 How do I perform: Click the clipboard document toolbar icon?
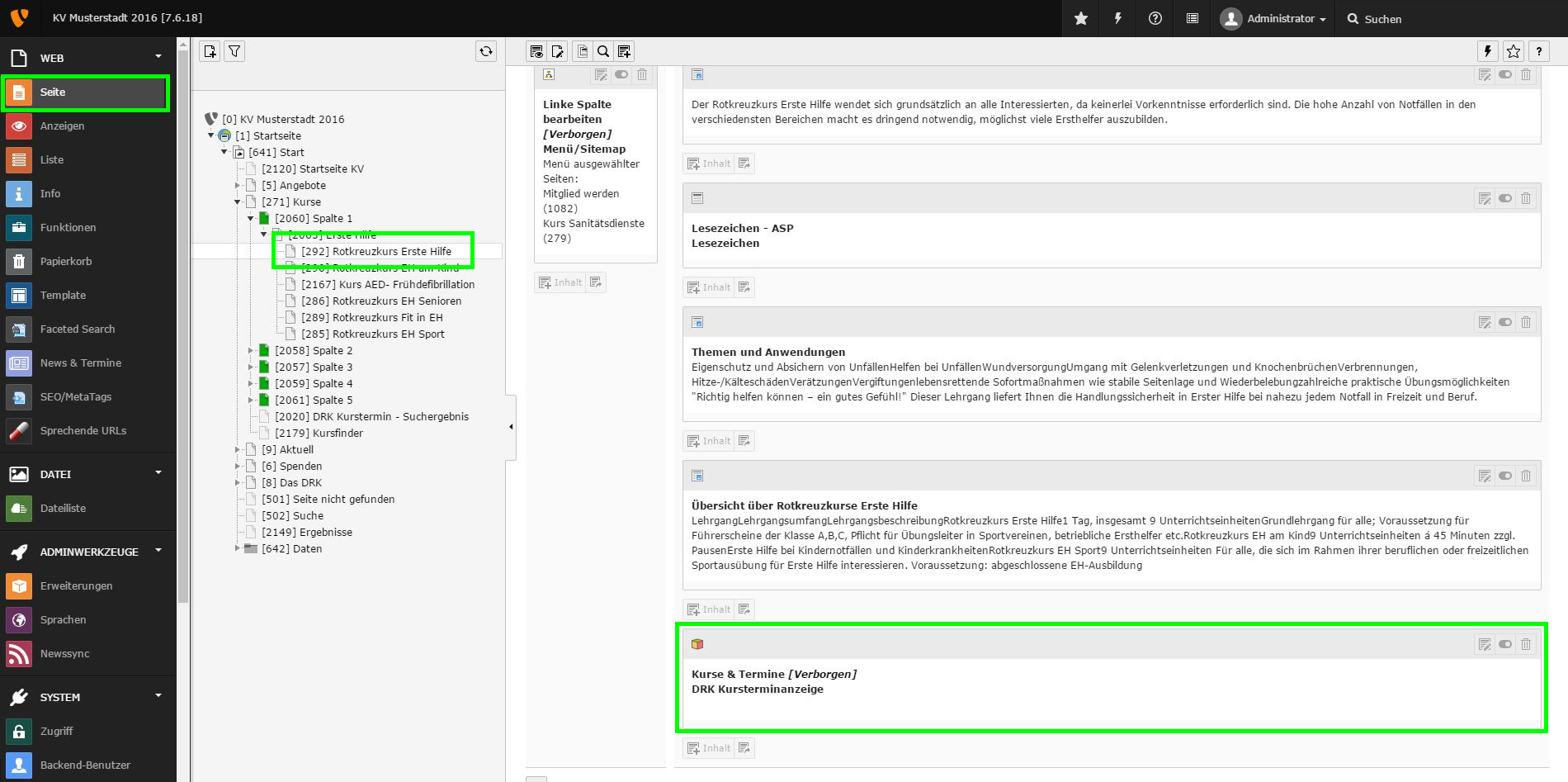pos(583,51)
